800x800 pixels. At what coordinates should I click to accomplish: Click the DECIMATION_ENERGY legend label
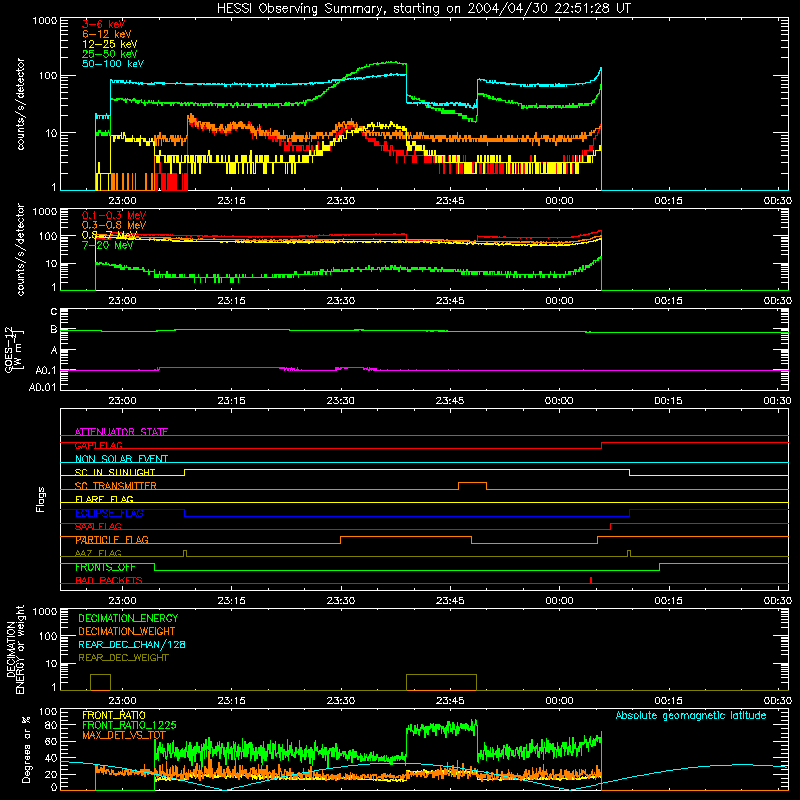point(128,618)
